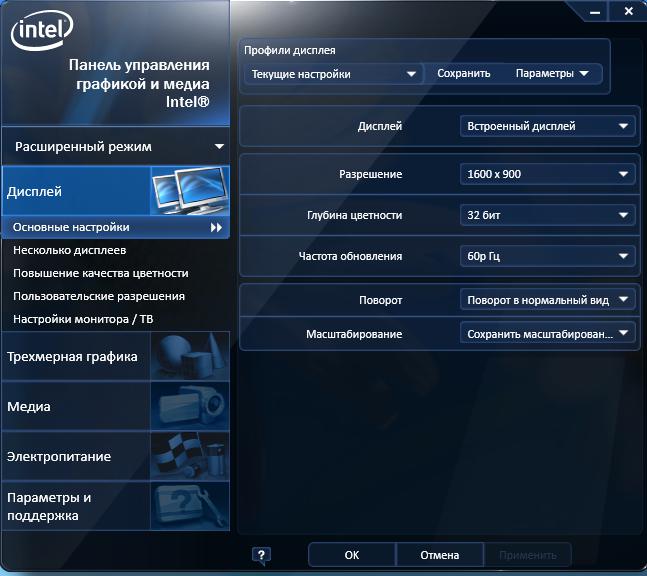Click the Отмена button

(x=440, y=555)
